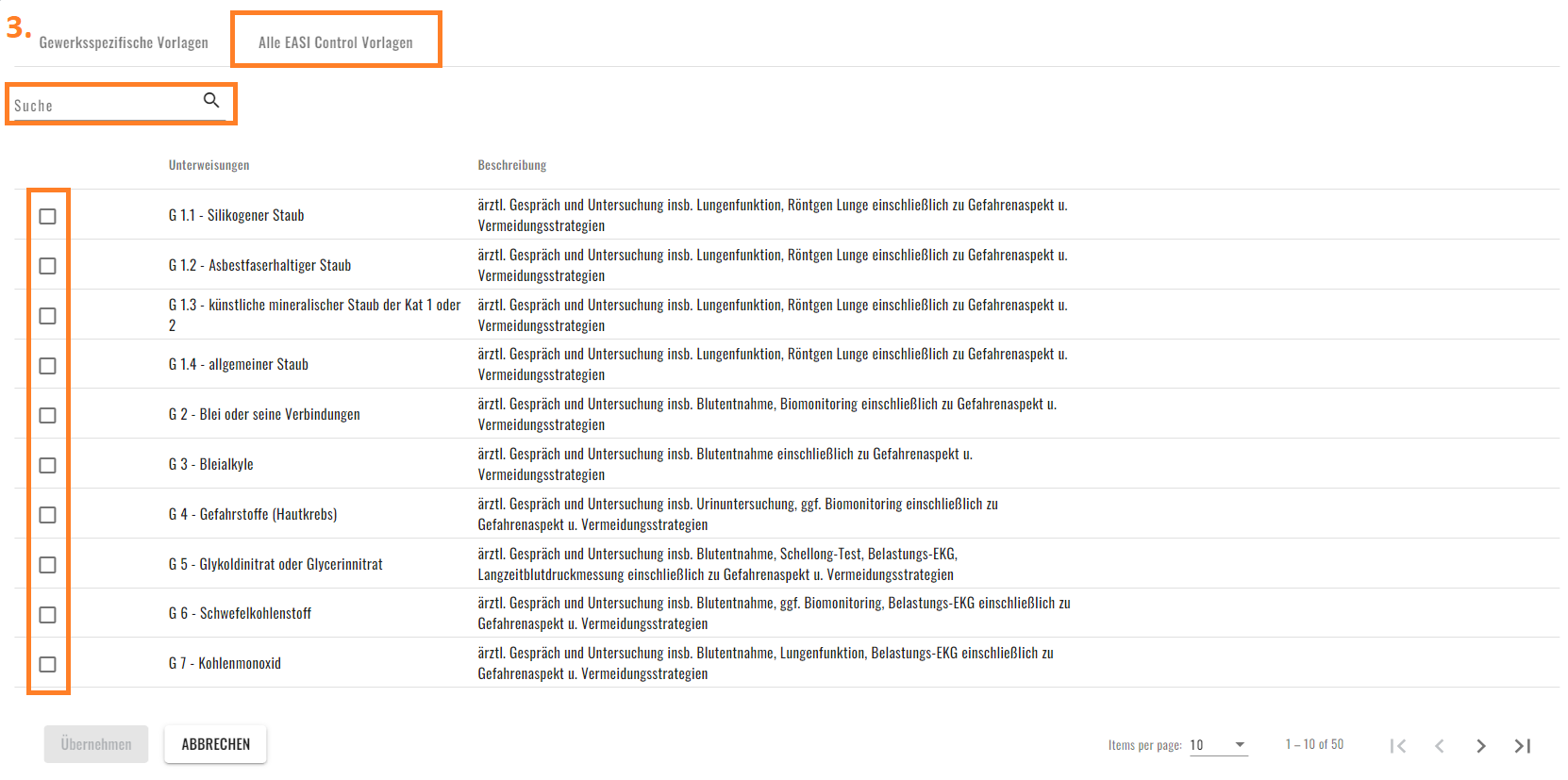Click the G 5 description with Schellong-Test
The image size is (1568, 780).
pyautogui.click(x=717, y=564)
